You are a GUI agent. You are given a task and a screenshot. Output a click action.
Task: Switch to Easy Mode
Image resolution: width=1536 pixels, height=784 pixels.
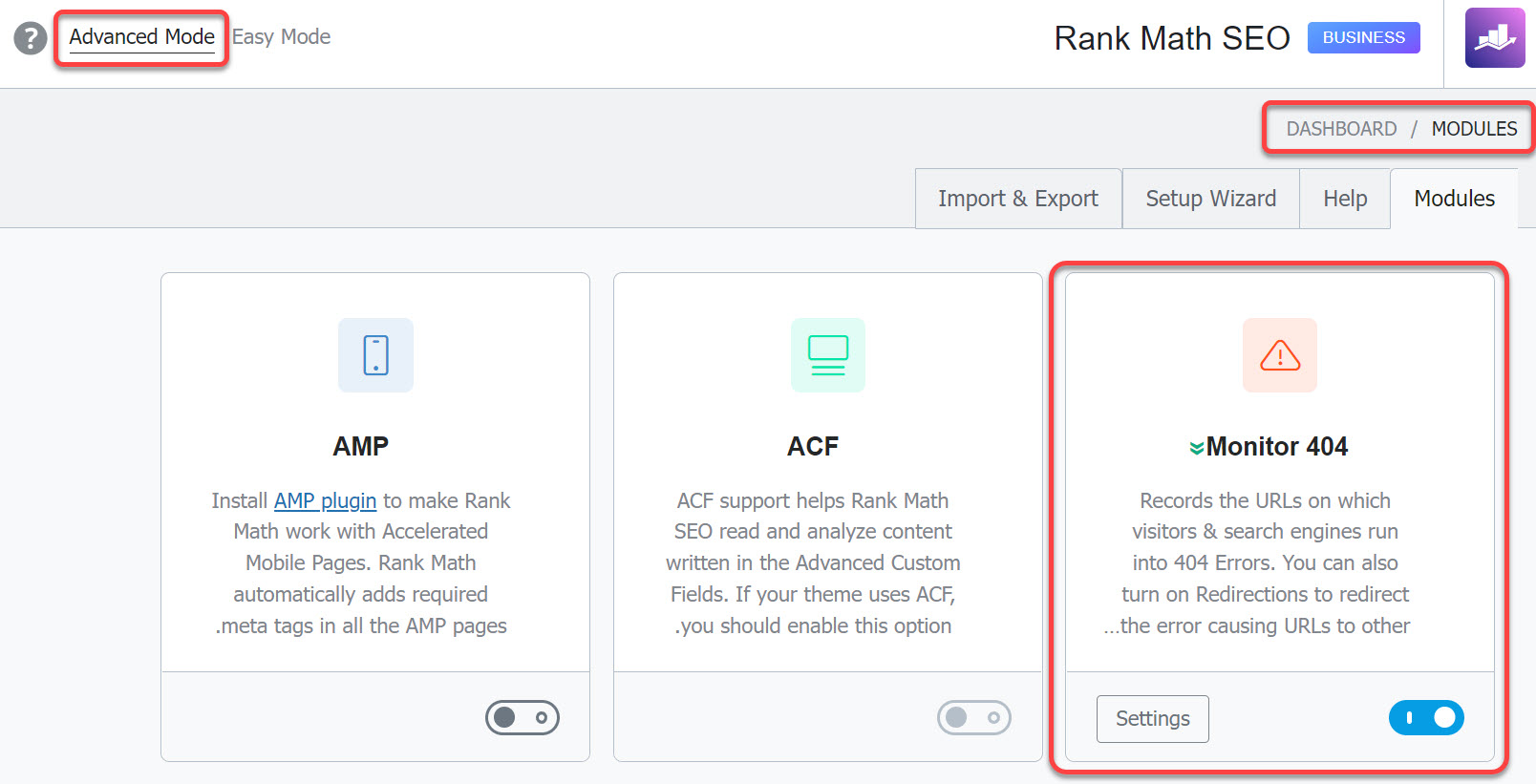[281, 37]
